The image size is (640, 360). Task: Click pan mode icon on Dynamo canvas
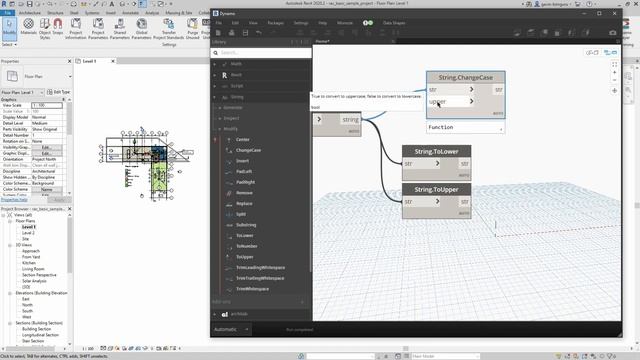tap(614, 91)
